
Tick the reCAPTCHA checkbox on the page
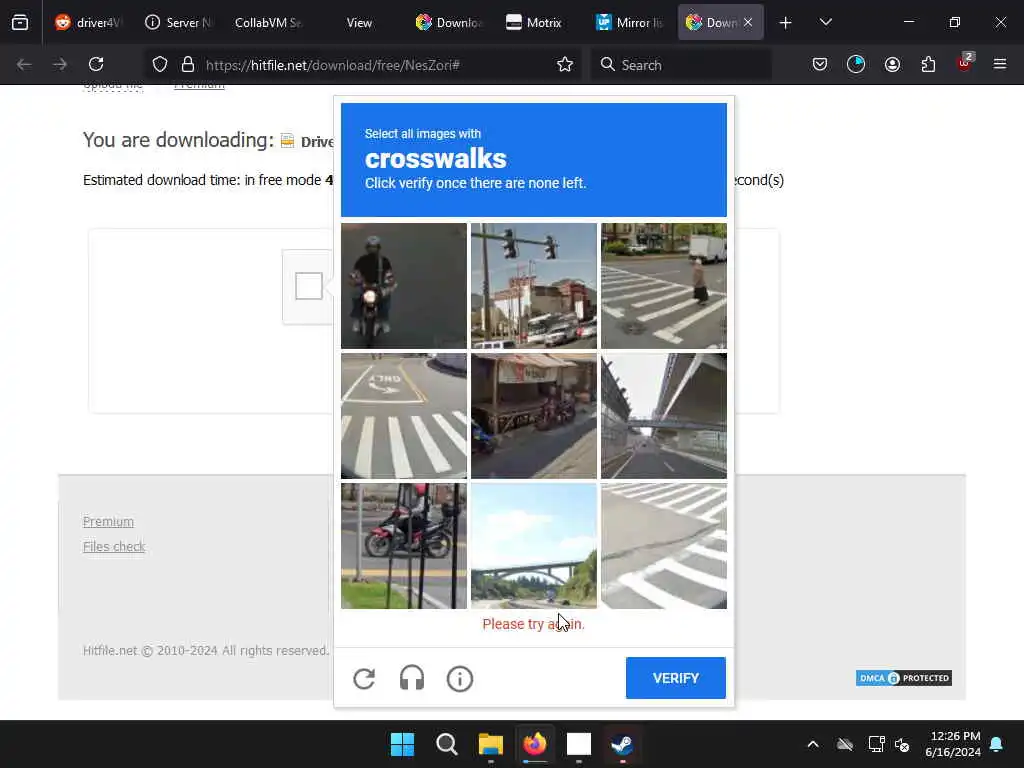click(308, 286)
